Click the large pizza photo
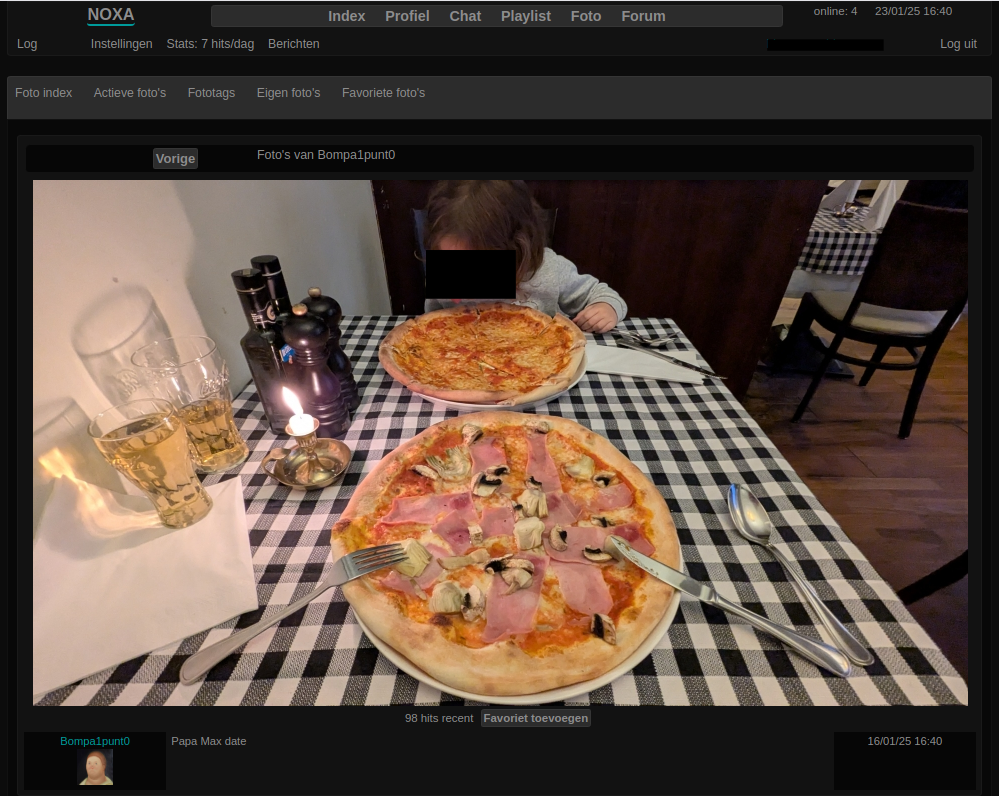 [500, 443]
